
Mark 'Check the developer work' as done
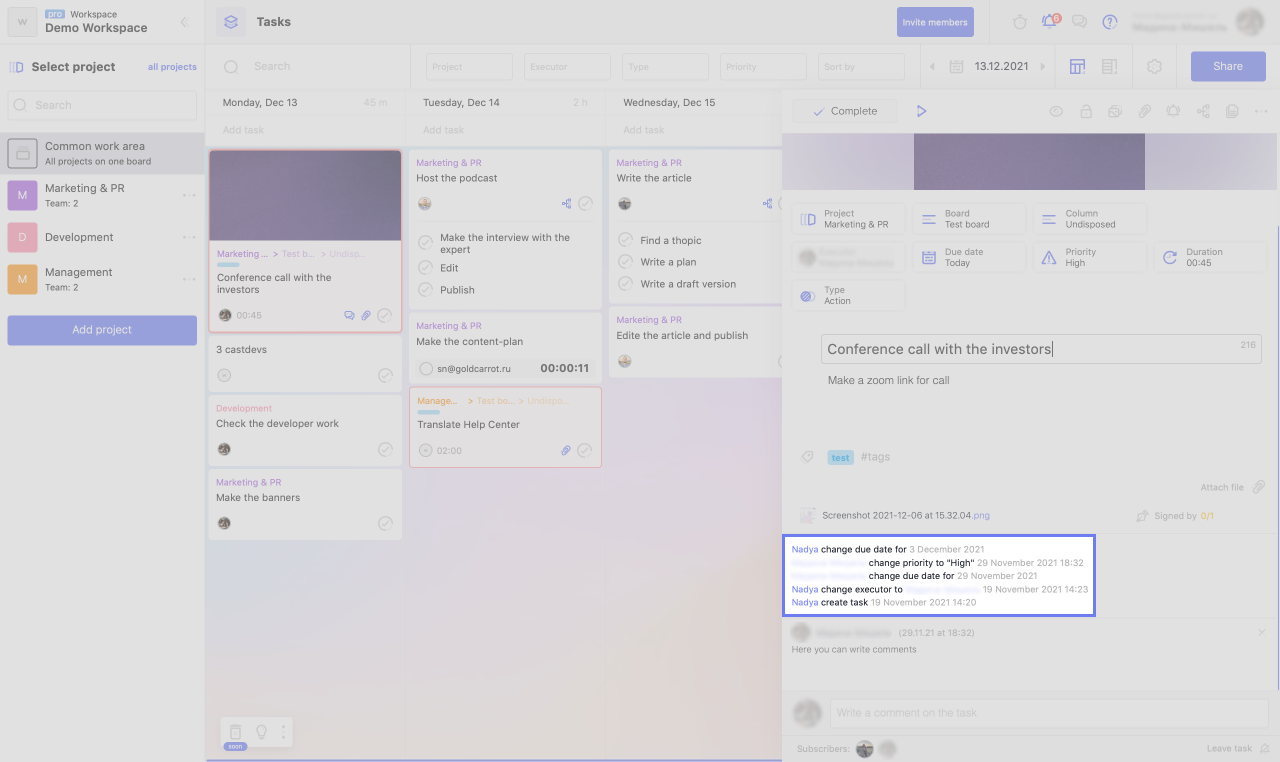tap(385, 450)
